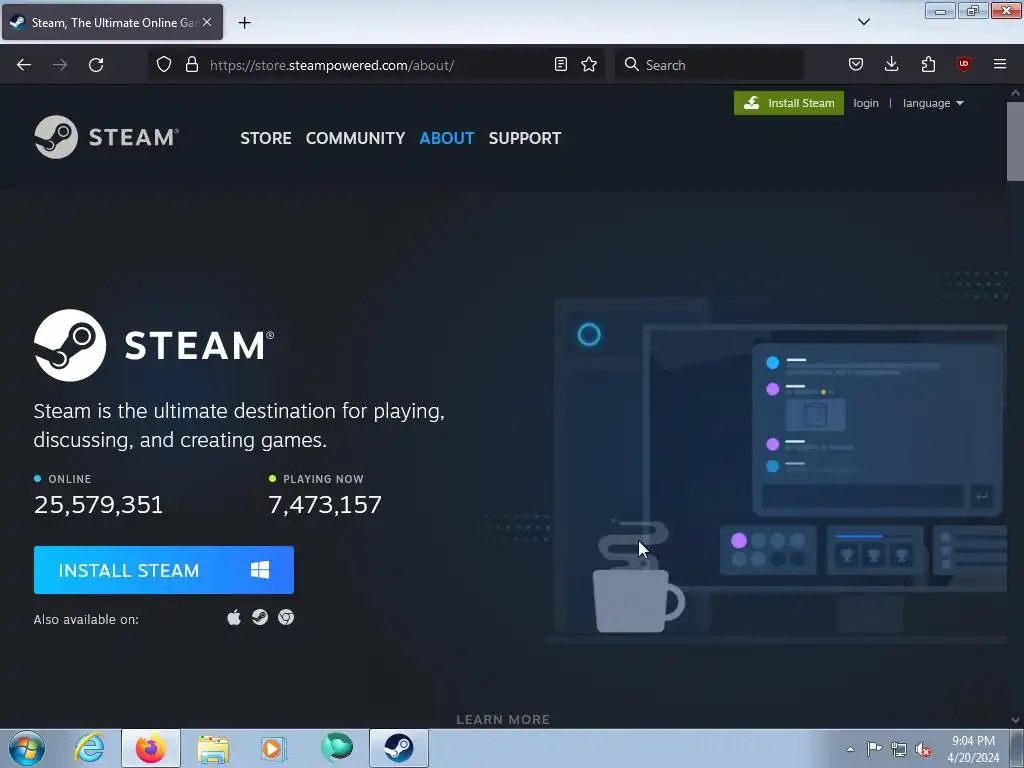Bookmark this page with the star icon
The image size is (1024, 768).
point(589,65)
